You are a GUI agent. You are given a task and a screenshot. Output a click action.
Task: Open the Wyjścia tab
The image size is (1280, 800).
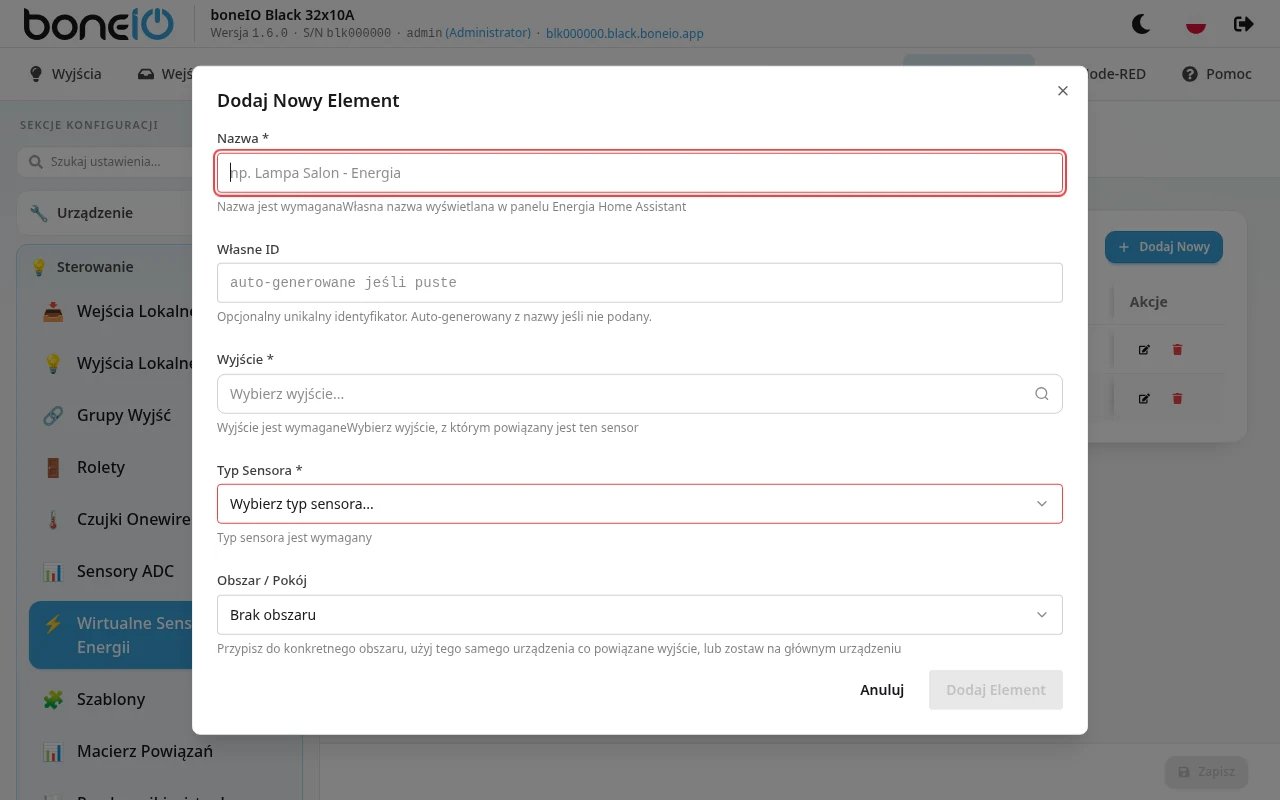[66, 74]
